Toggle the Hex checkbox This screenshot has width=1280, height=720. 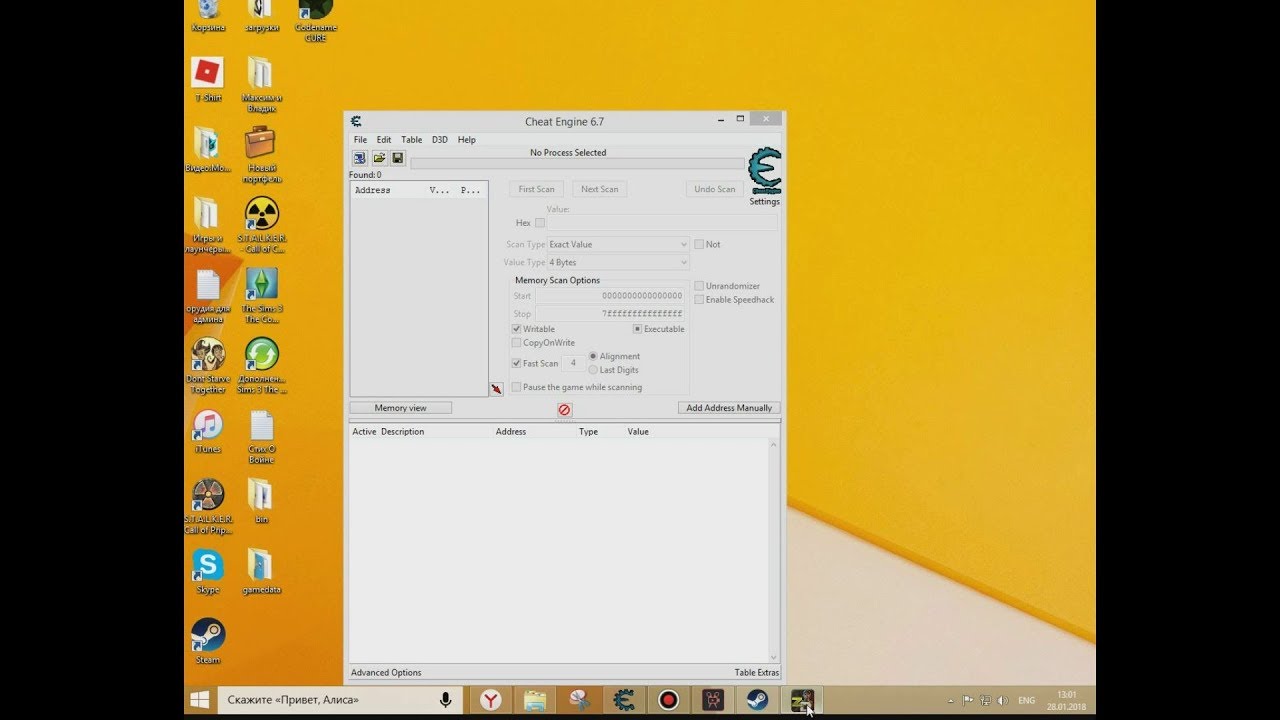[540, 223]
